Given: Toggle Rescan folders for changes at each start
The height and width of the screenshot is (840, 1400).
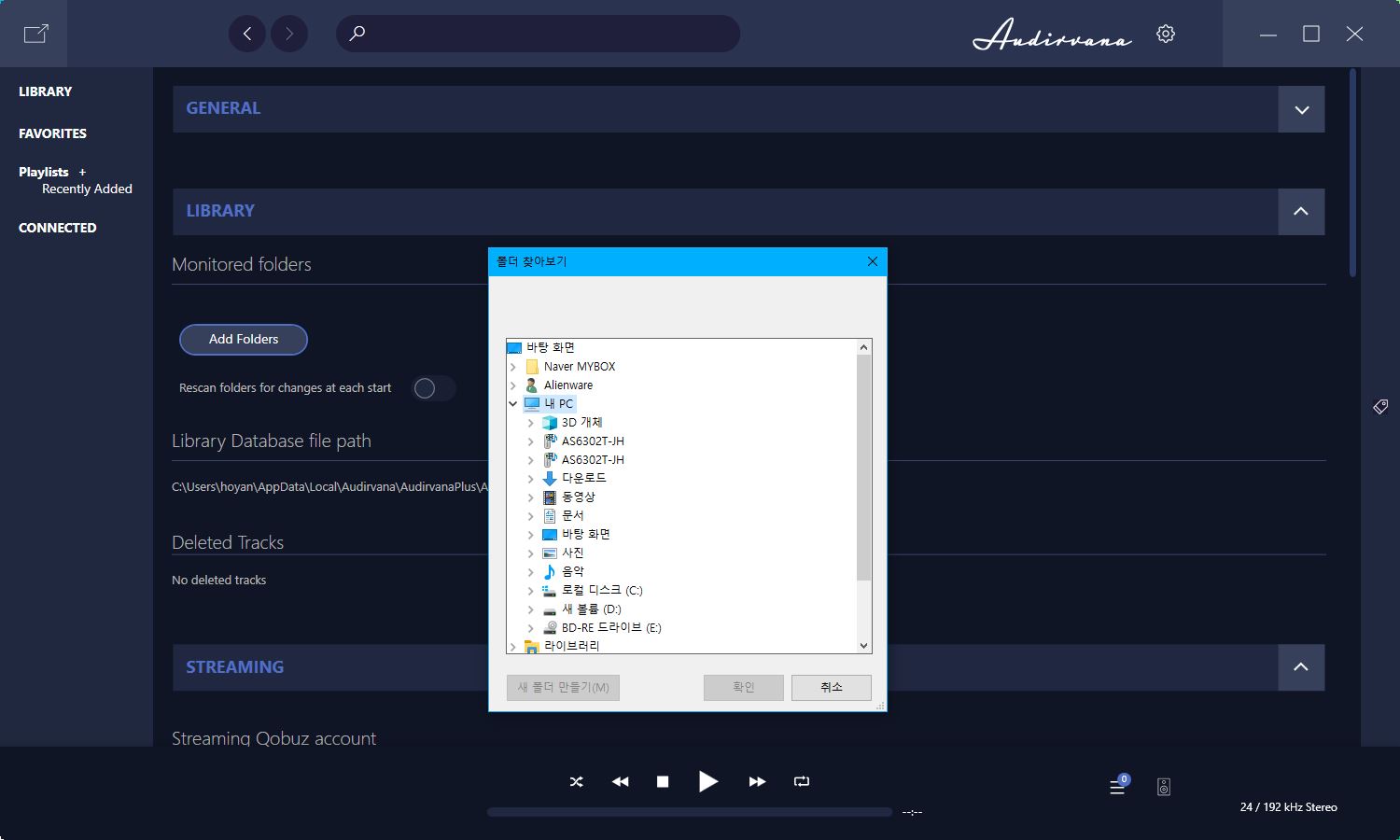Looking at the screenshot, I should tap(433, 388).
